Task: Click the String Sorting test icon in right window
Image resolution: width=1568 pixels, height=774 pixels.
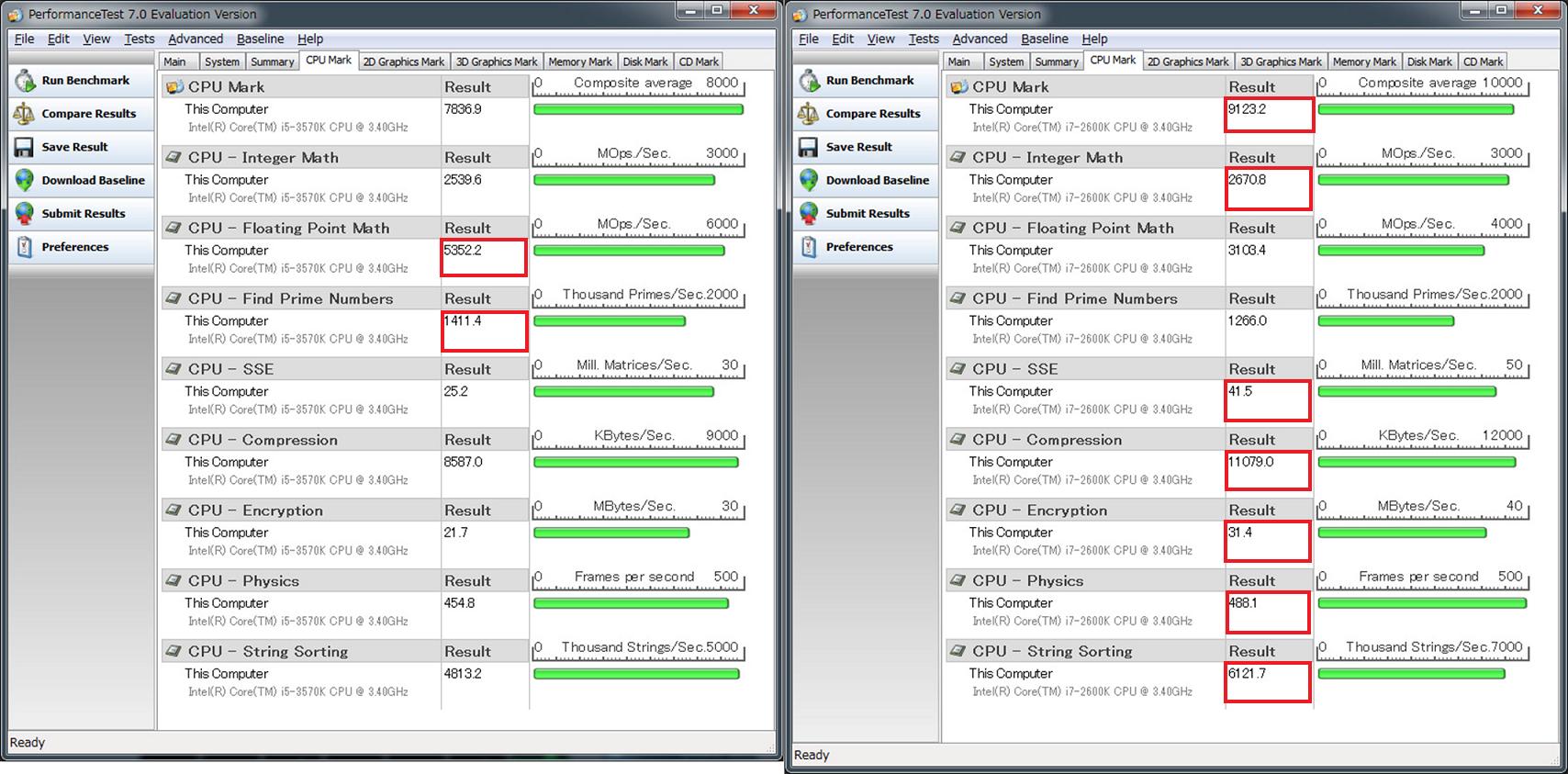Action: point(958,652)
